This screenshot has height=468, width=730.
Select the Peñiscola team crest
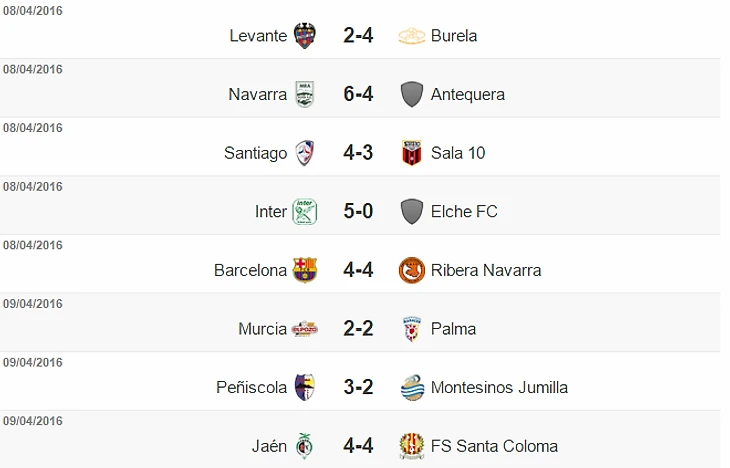(x=305, y=387)
